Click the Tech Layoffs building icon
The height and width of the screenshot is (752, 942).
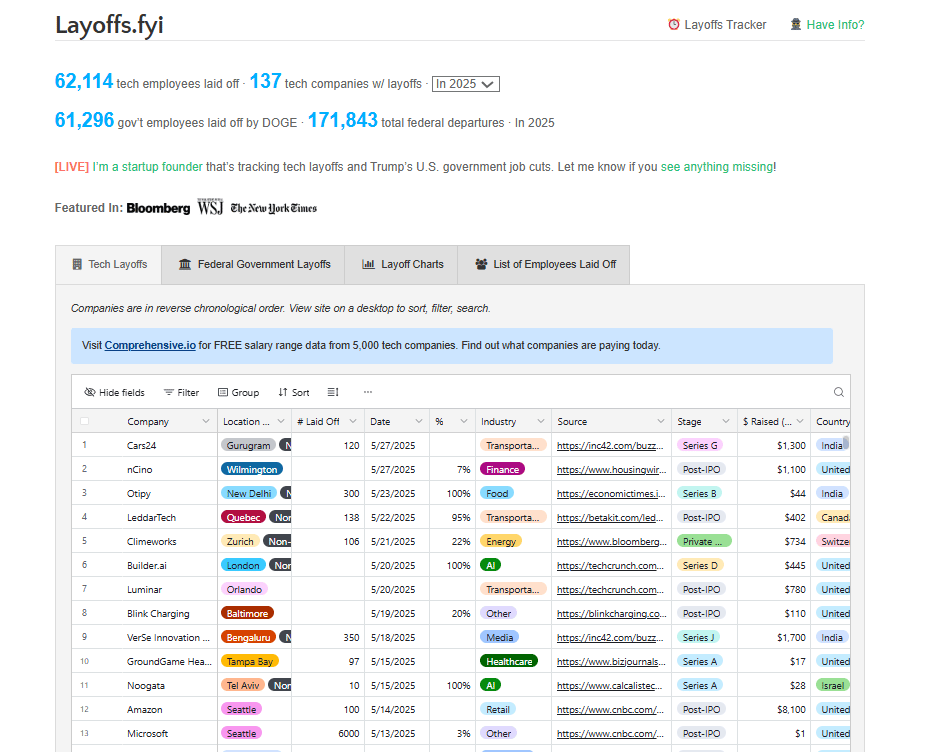point(77,264)
